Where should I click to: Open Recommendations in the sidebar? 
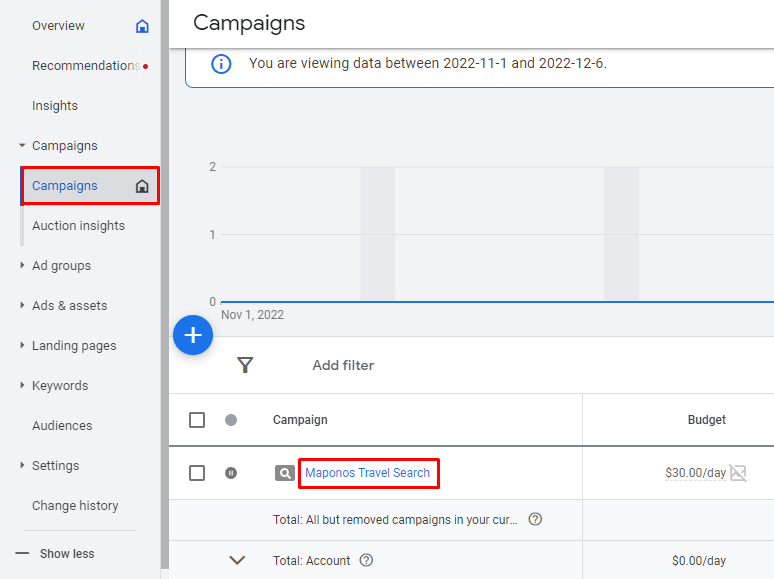[86, 66]
